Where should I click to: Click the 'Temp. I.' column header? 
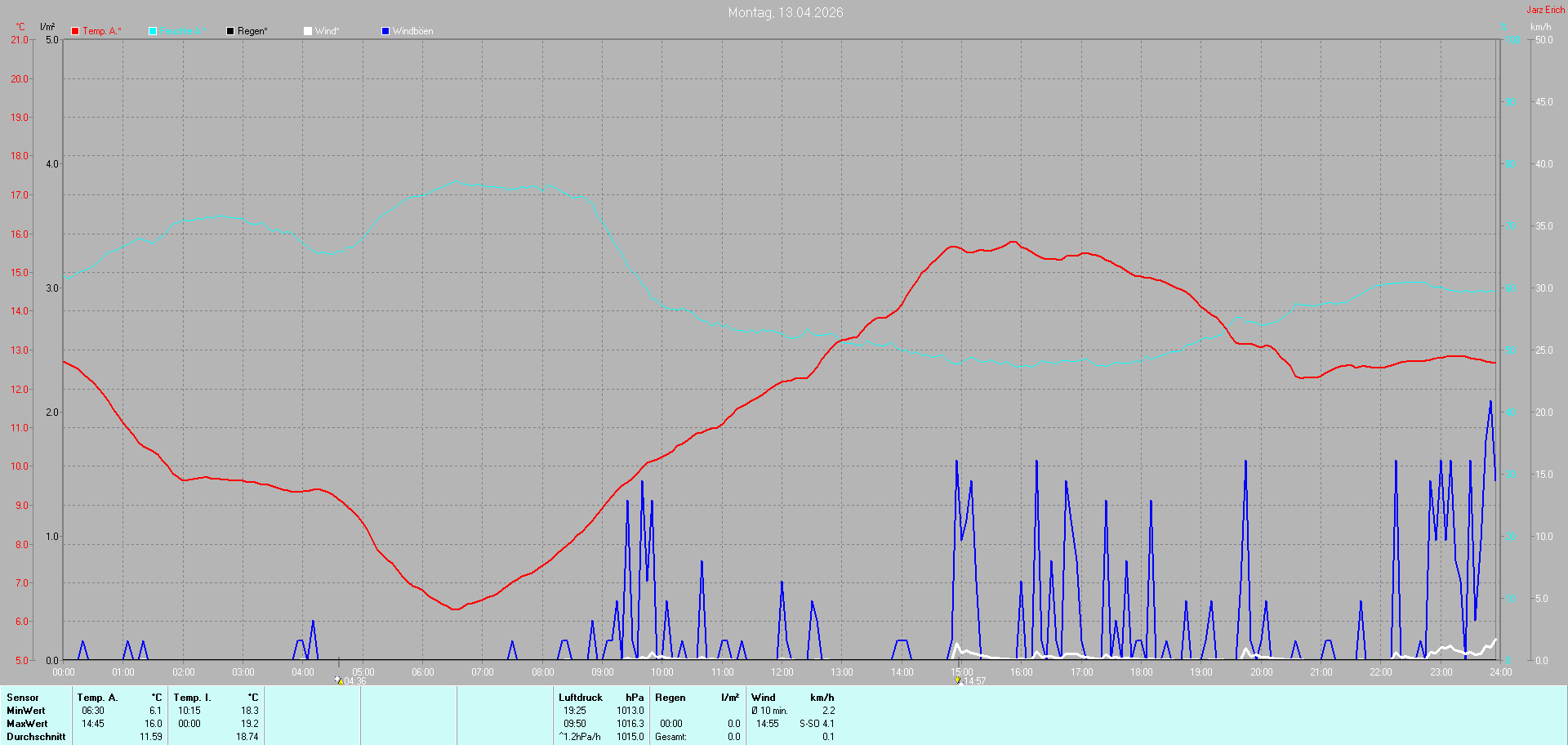tap(192, 698)
